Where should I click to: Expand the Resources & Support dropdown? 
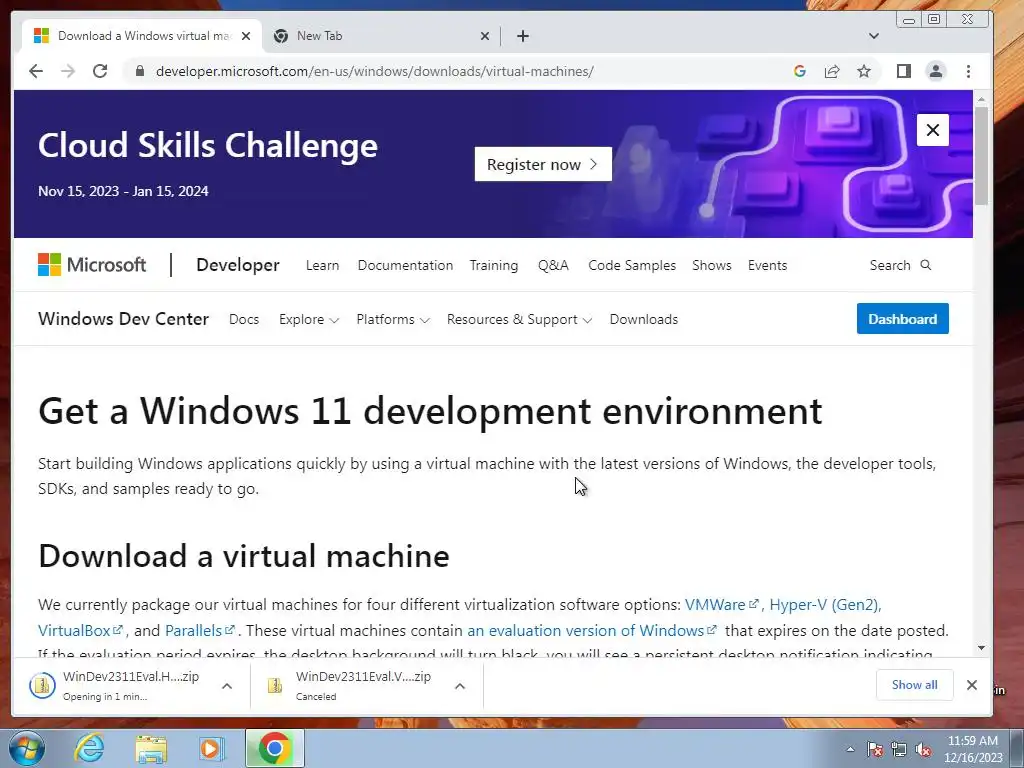519,319
